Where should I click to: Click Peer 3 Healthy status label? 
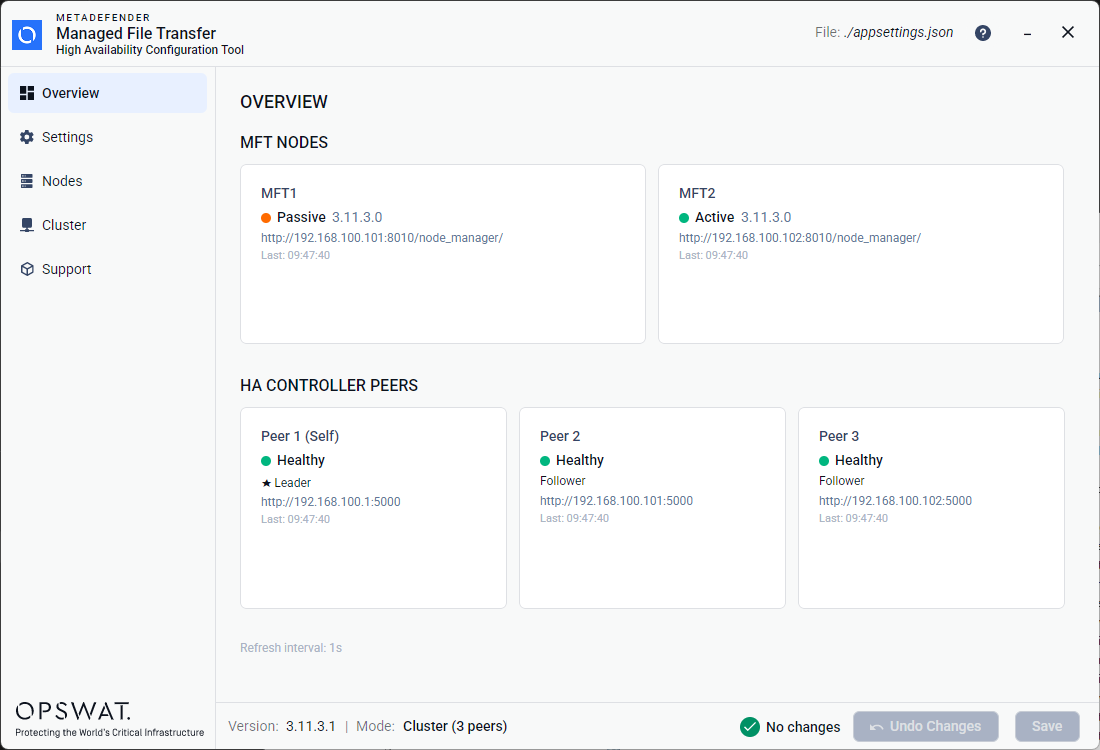[x=859, y=460]
